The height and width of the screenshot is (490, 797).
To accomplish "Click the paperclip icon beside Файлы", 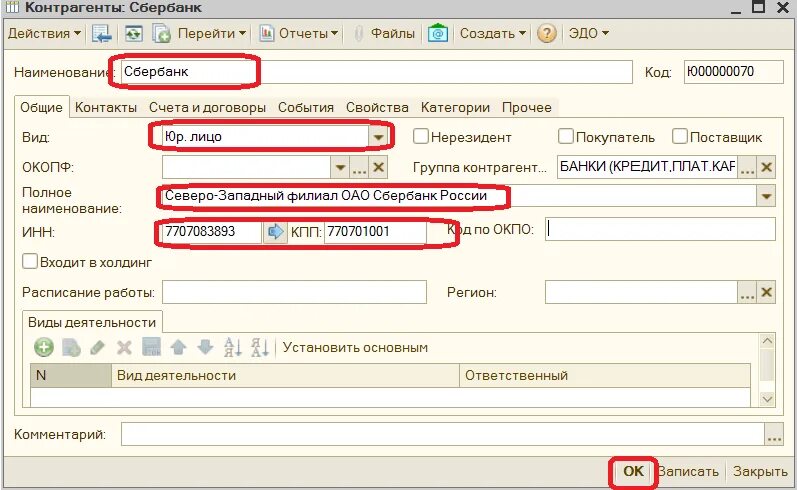I will [x=358, y=34].
